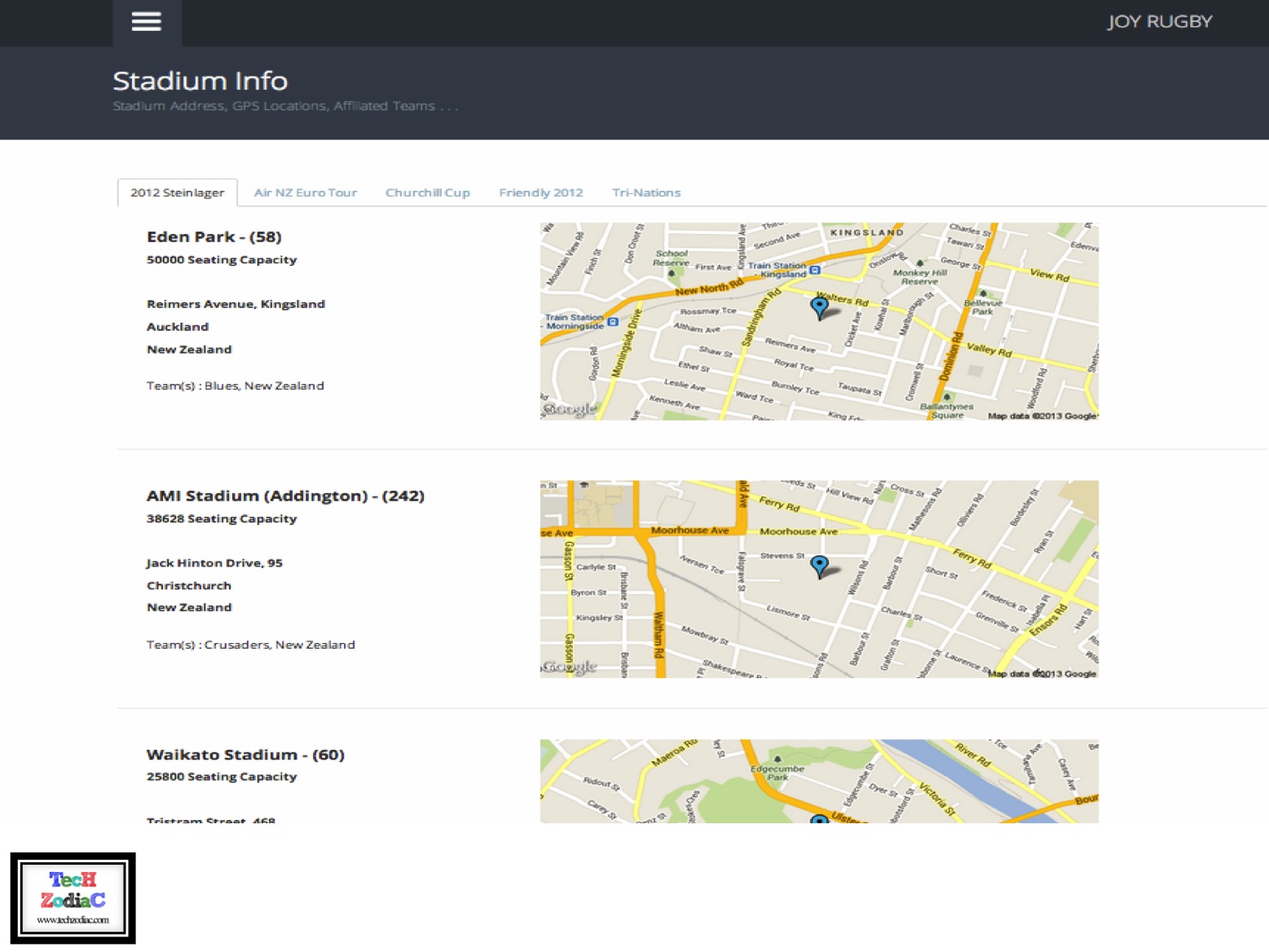Image resolution: width=1269 pixels, height=952 pixels.
Task: Click the KINGSLAND label on the map
Action: 866,232
